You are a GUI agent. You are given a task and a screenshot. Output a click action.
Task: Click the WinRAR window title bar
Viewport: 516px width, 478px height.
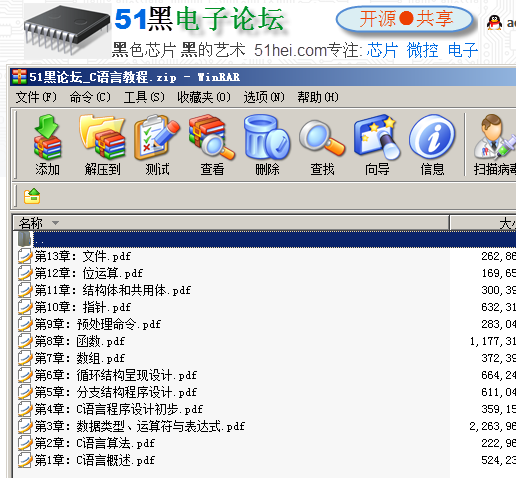tap(263, 77)
